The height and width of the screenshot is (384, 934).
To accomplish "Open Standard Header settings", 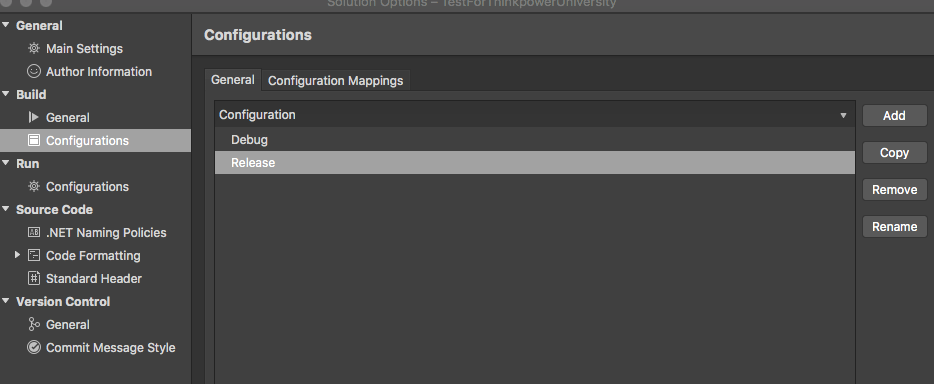I will pos(94,279).
